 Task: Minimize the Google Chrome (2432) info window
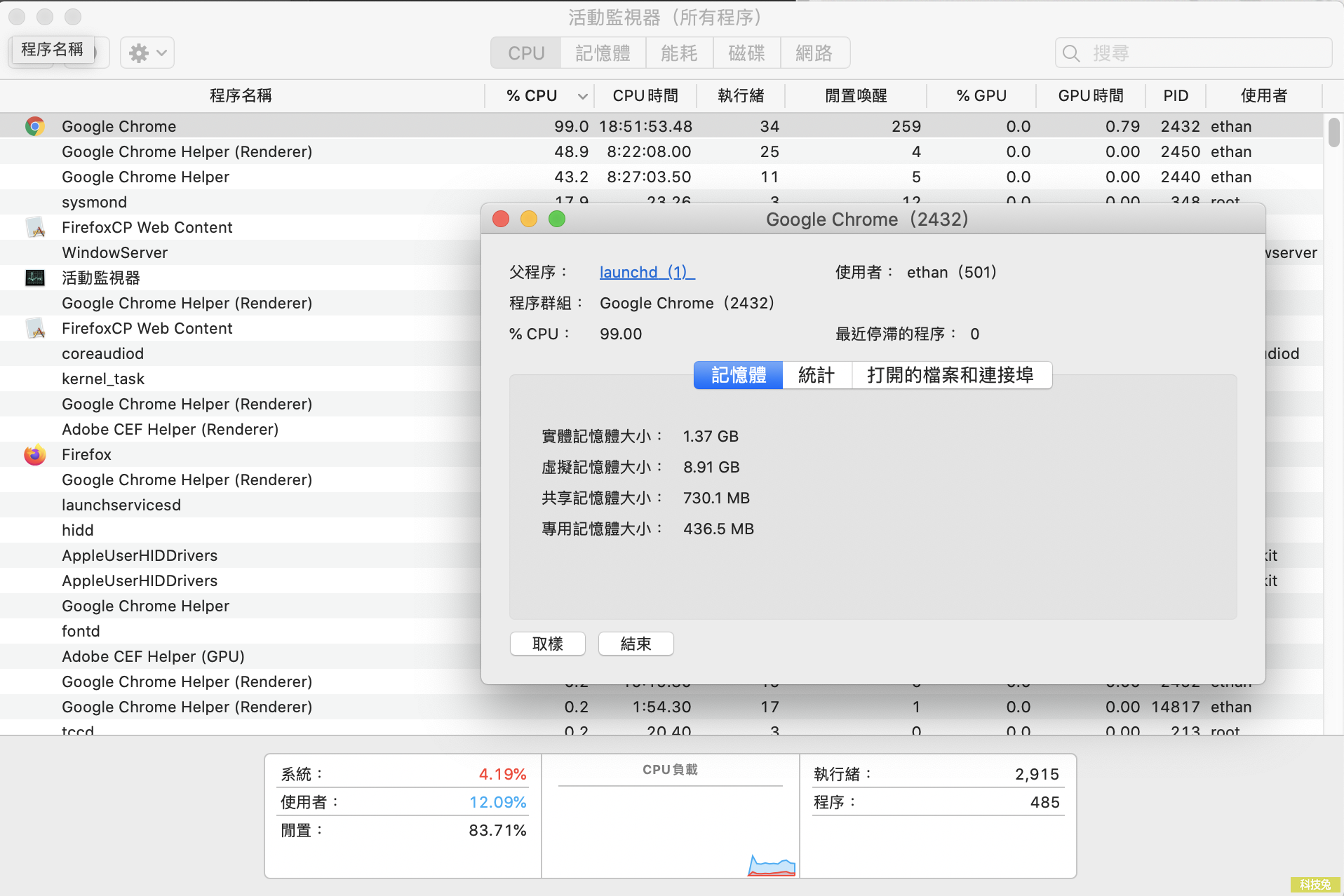529,219
